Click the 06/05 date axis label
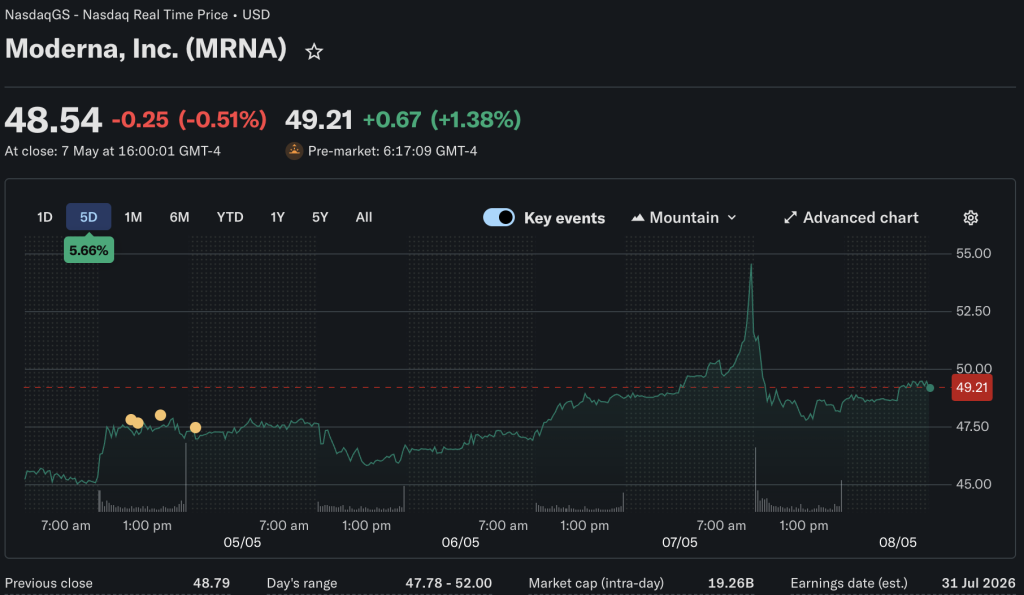Image resolution: width=1024 pixels, height=595 pixels. coord(460,543)
